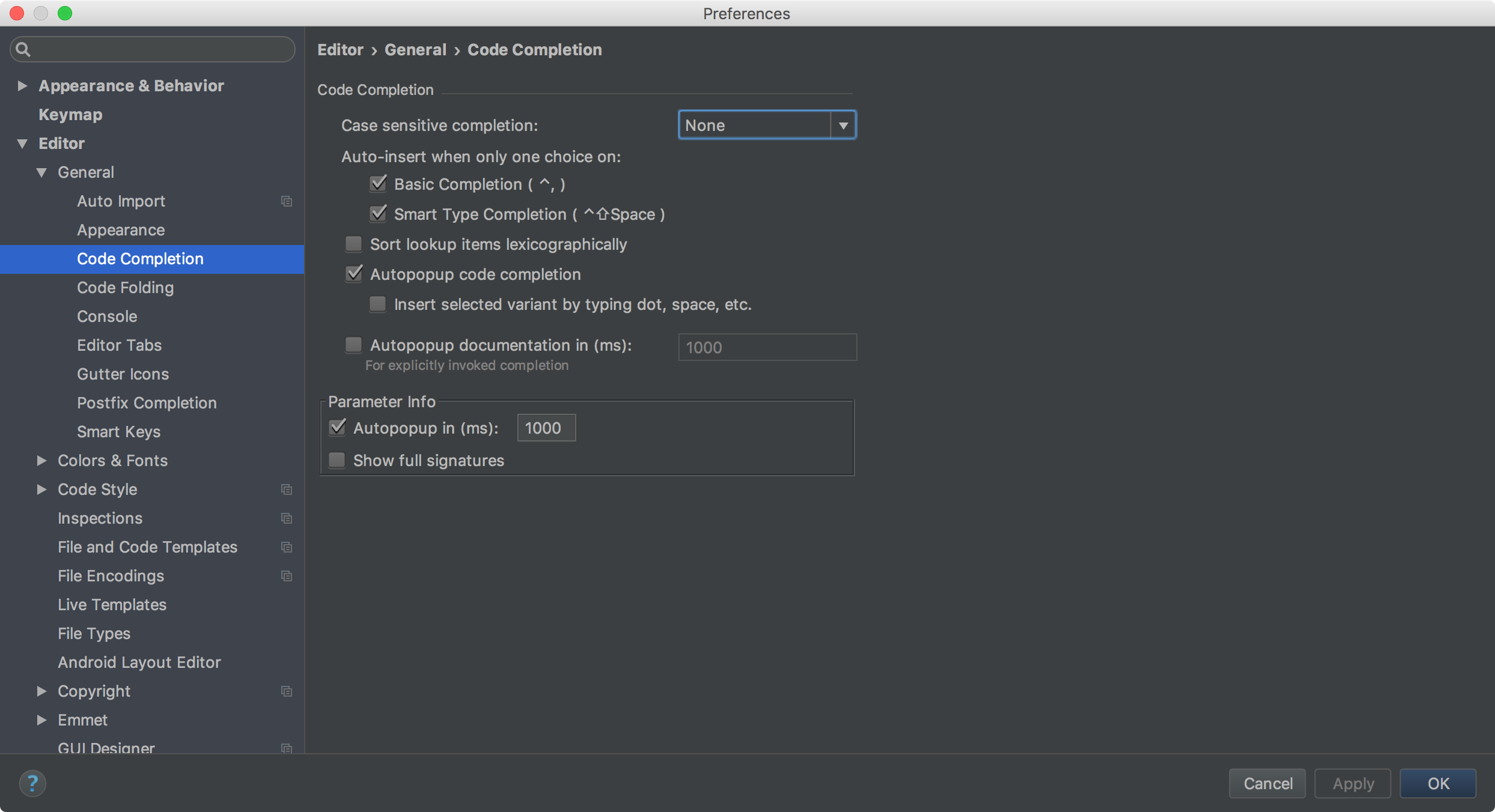
Task: Click the Parameter Info autopopup delay field
Action: point(546,428)
